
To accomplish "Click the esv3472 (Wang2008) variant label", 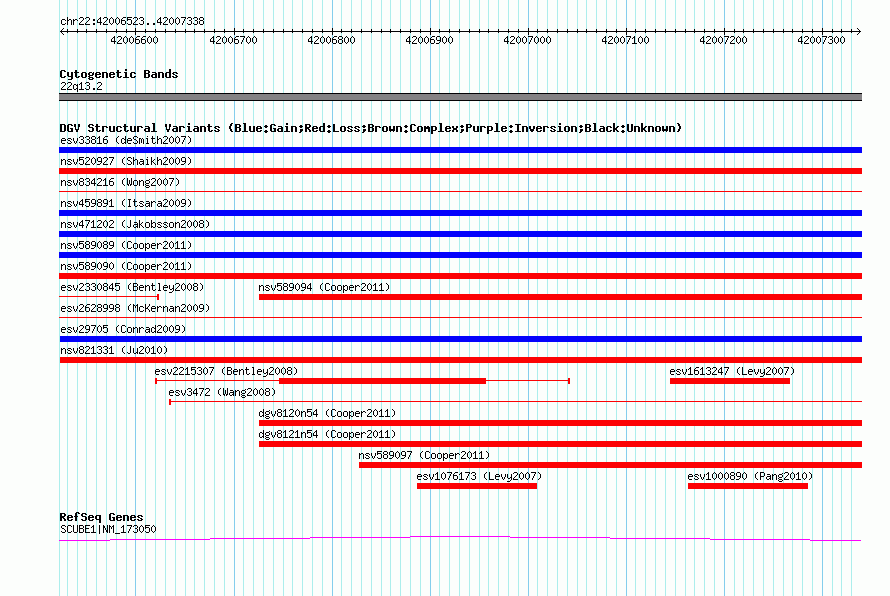I will (222, 392).
